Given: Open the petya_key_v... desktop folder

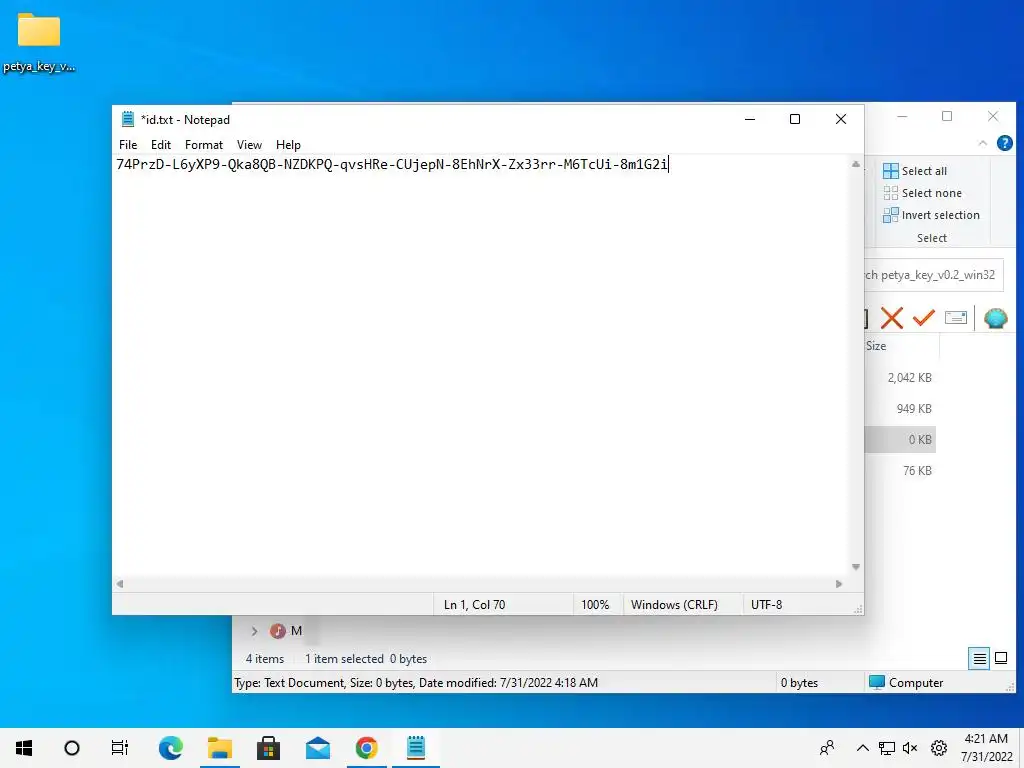Looking at the screenshot, I should point(39,42).
